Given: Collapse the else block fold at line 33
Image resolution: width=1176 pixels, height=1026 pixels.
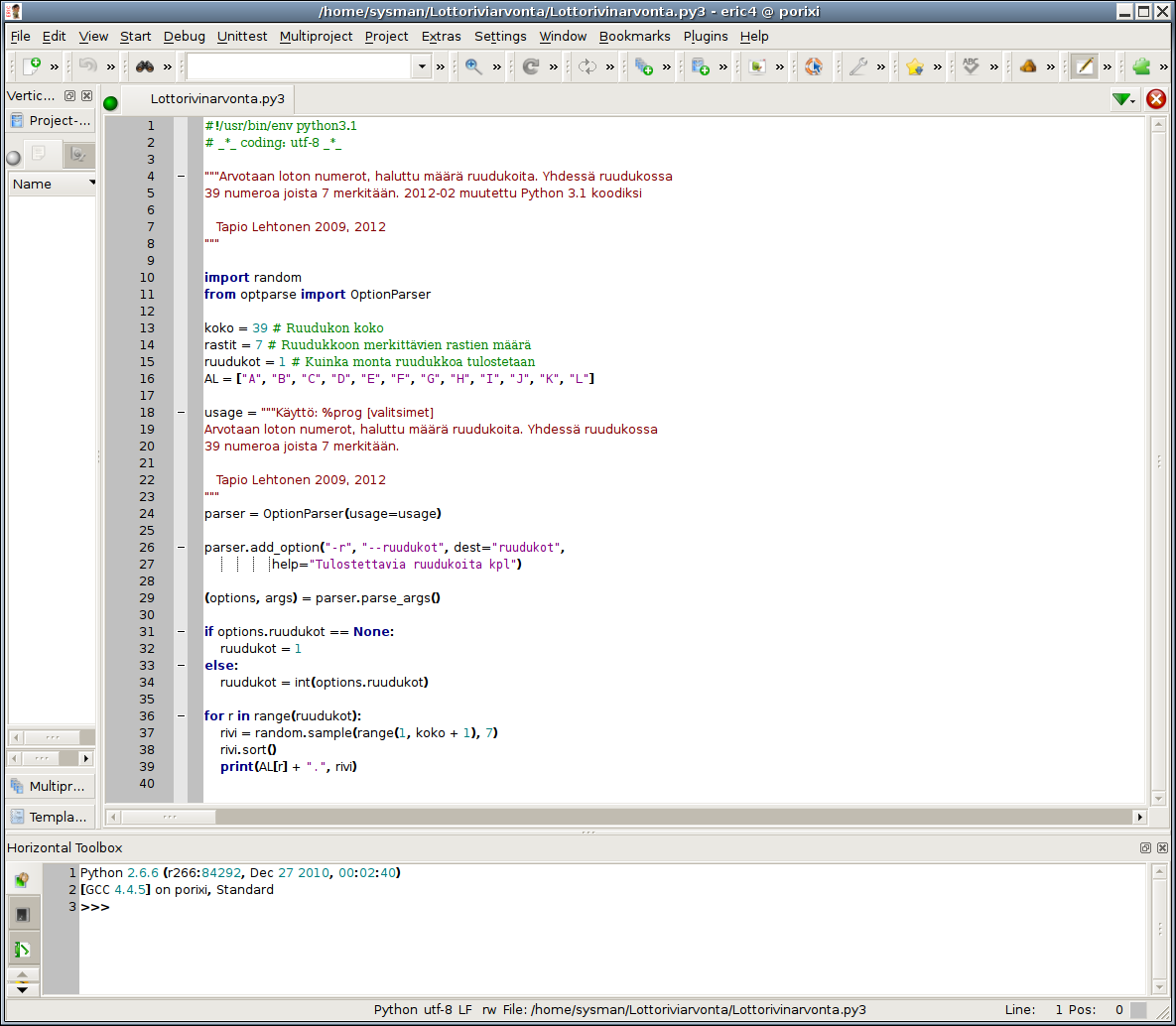Looking at the screenshot, I should click(181, 665).
